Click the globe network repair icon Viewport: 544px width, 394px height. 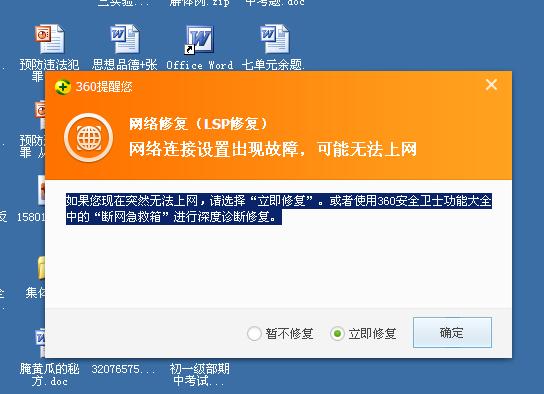(x=89, y=138)
